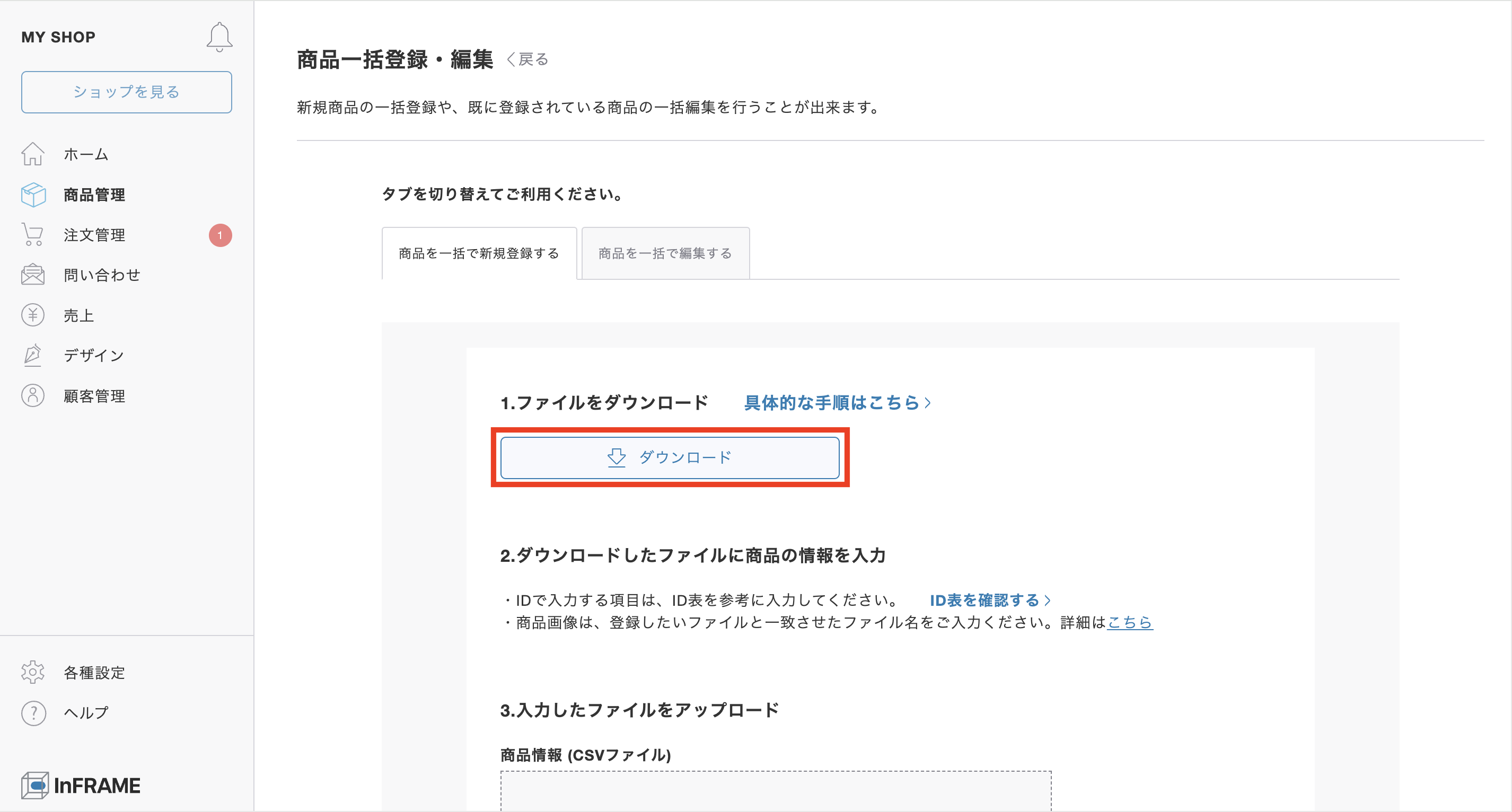Click the inquiry envelope icon
1512x812 pixels.
coord(33,275)
